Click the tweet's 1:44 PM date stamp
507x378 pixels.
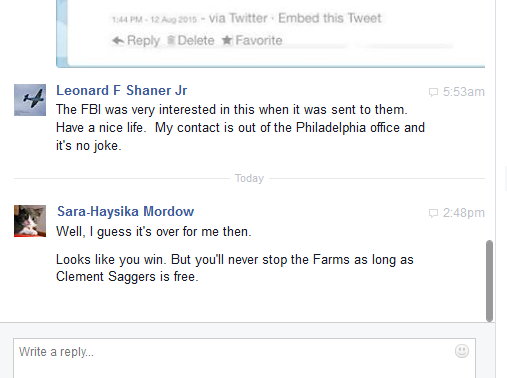[154, 19]
